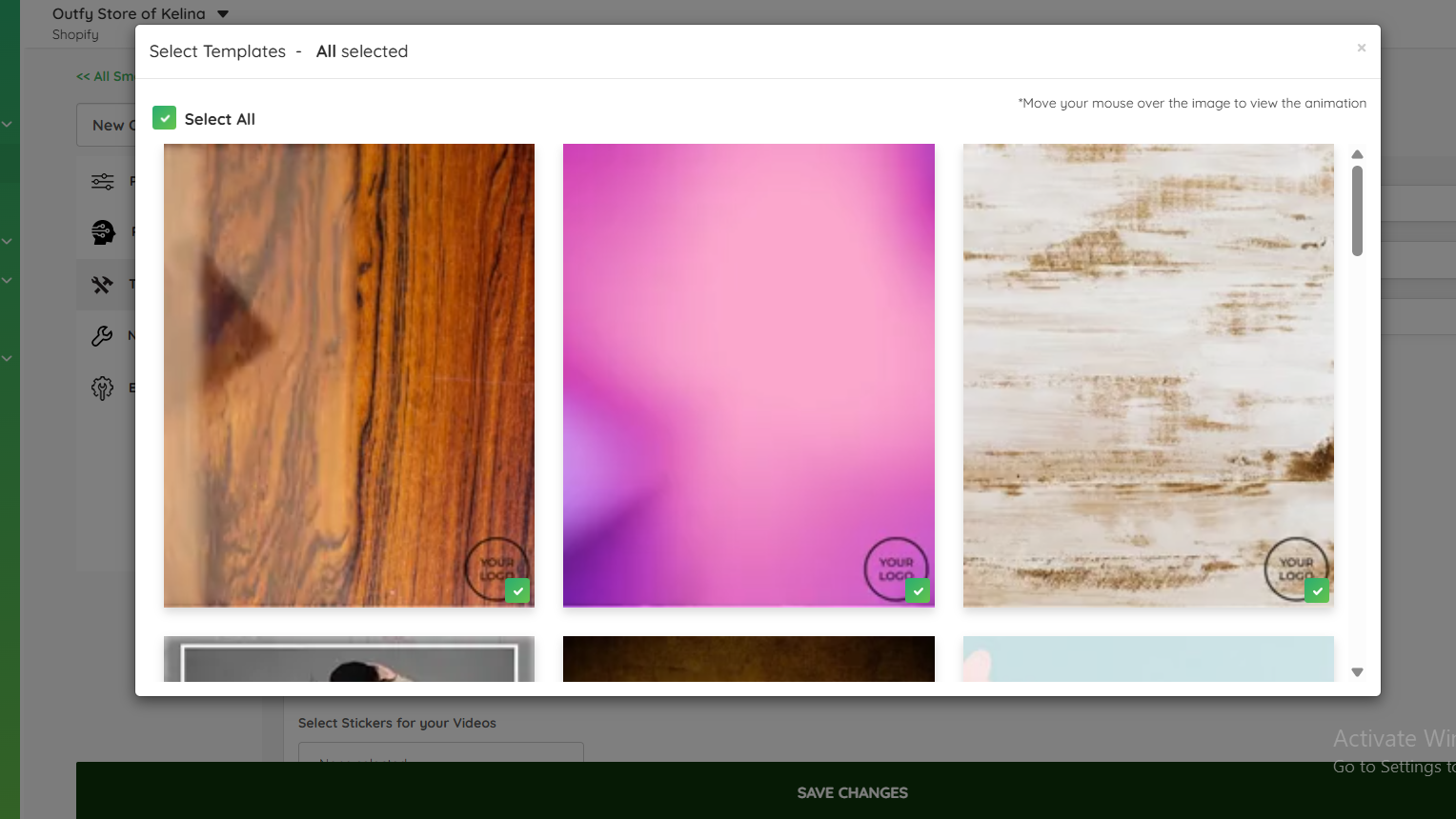
Task: Click the scrollbar up arrow in templates list
Action: coord(1357,154)
